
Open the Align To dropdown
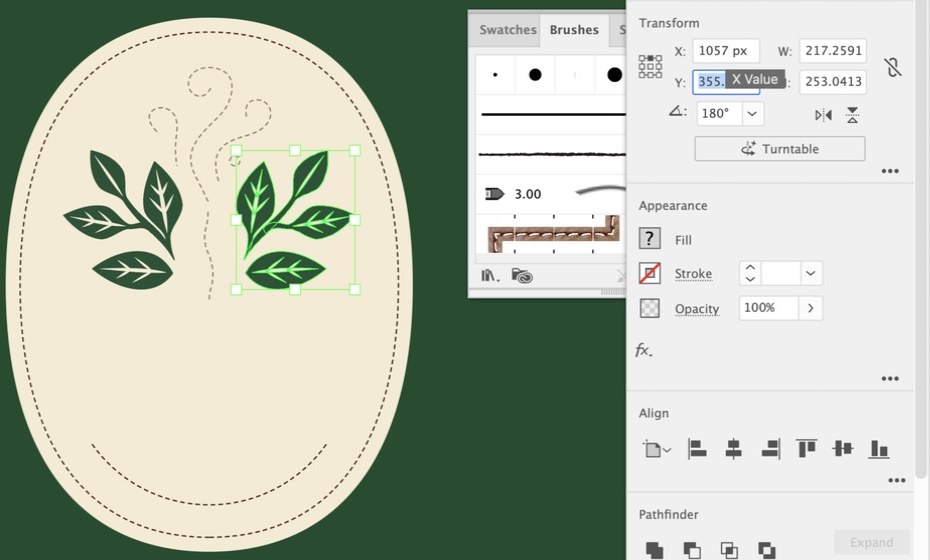point(657,450)
